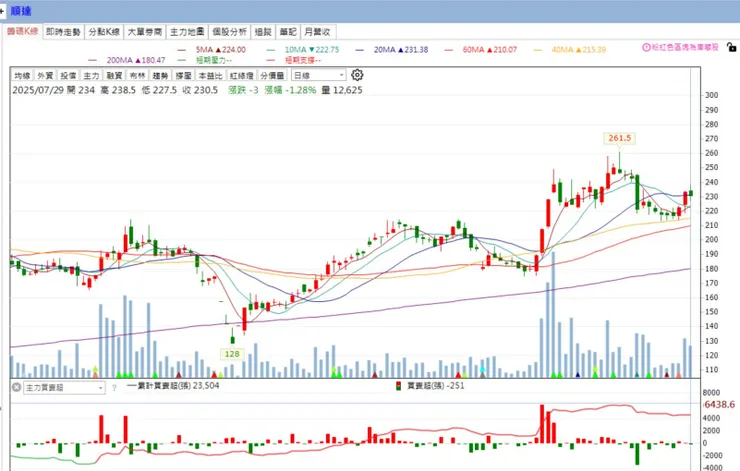
Task: Toggle the 本益比 overlay button
Action: point(210,76)
